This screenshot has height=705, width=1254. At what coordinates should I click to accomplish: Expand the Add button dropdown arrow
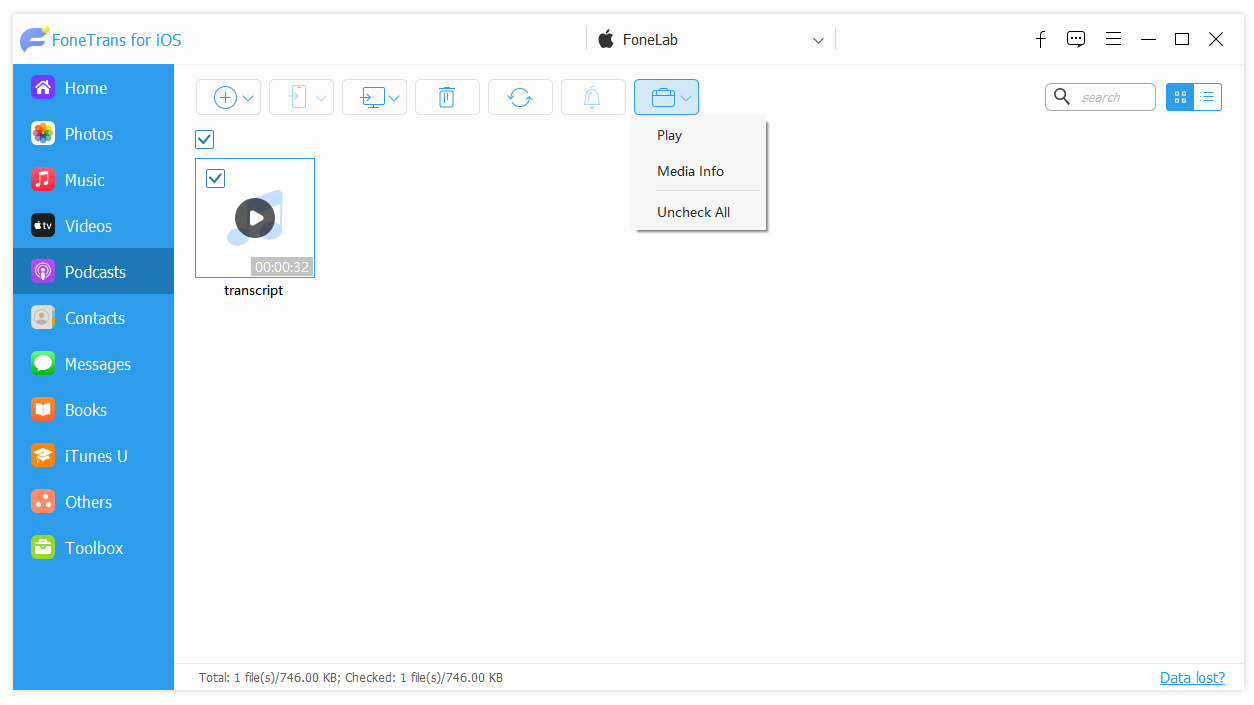(249, 98)
